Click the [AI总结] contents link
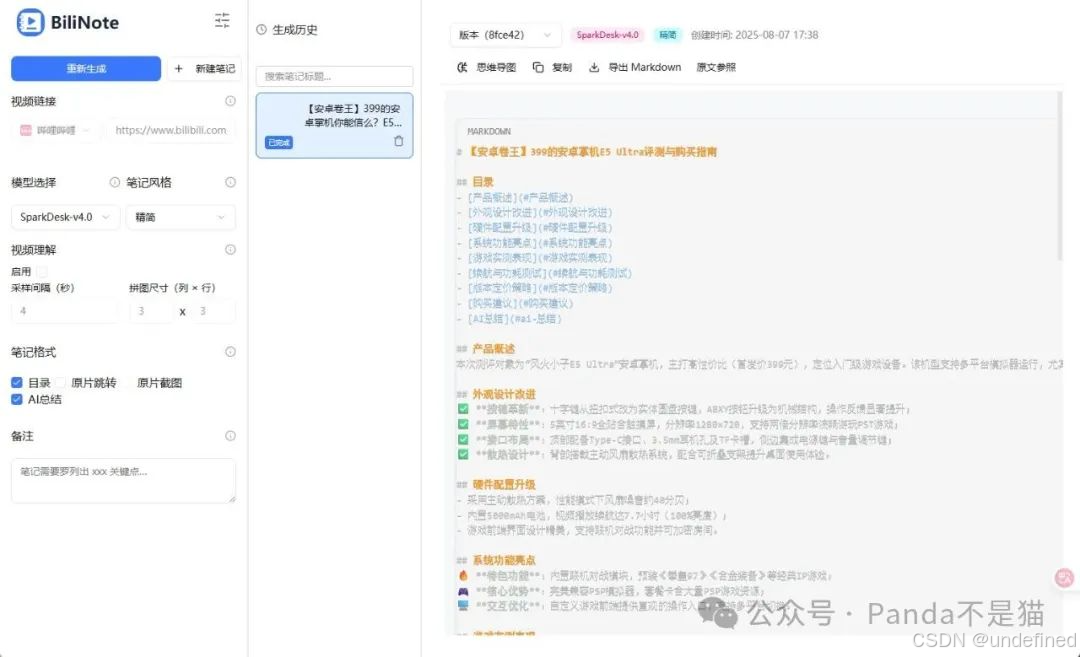 [515, 319]
